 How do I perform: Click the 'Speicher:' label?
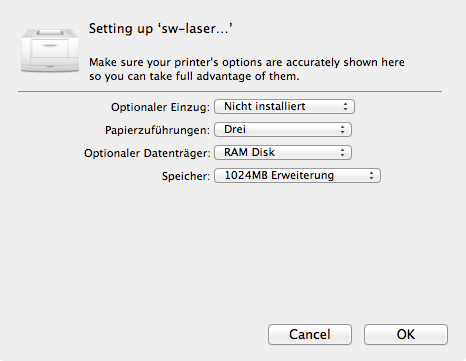[186, 176]
